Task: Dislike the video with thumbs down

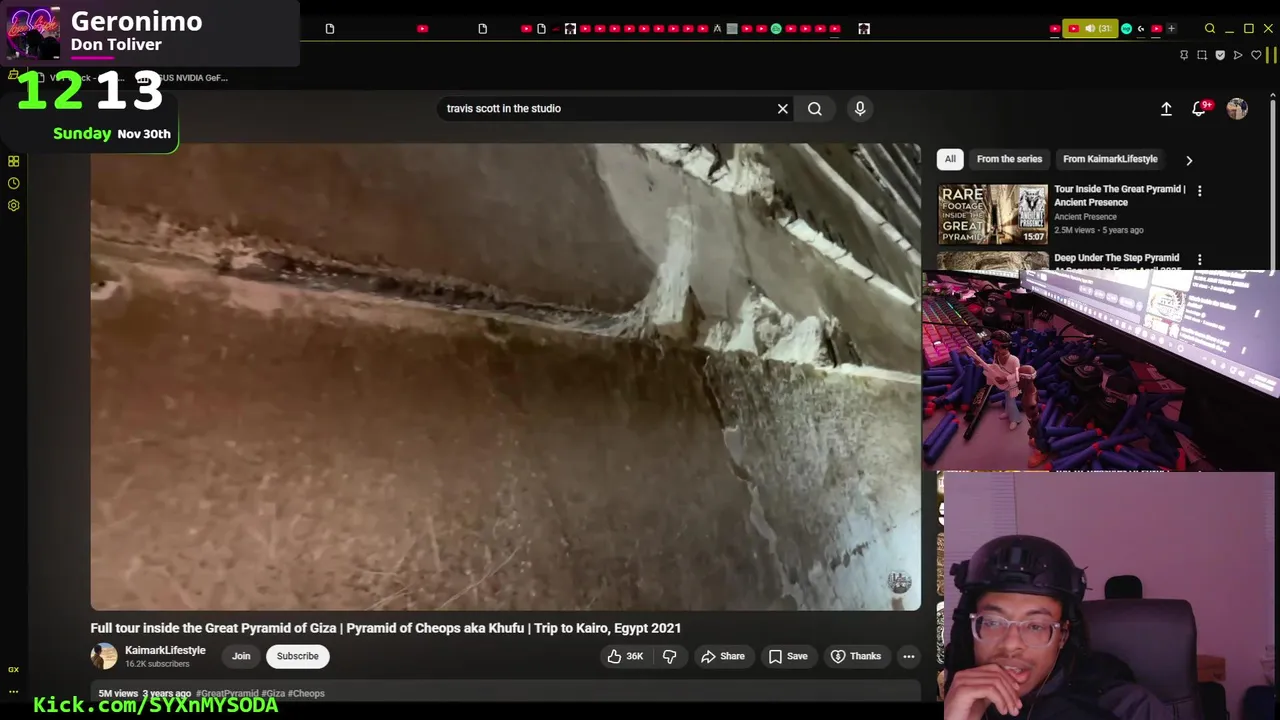Action: (x=670, y=656)
